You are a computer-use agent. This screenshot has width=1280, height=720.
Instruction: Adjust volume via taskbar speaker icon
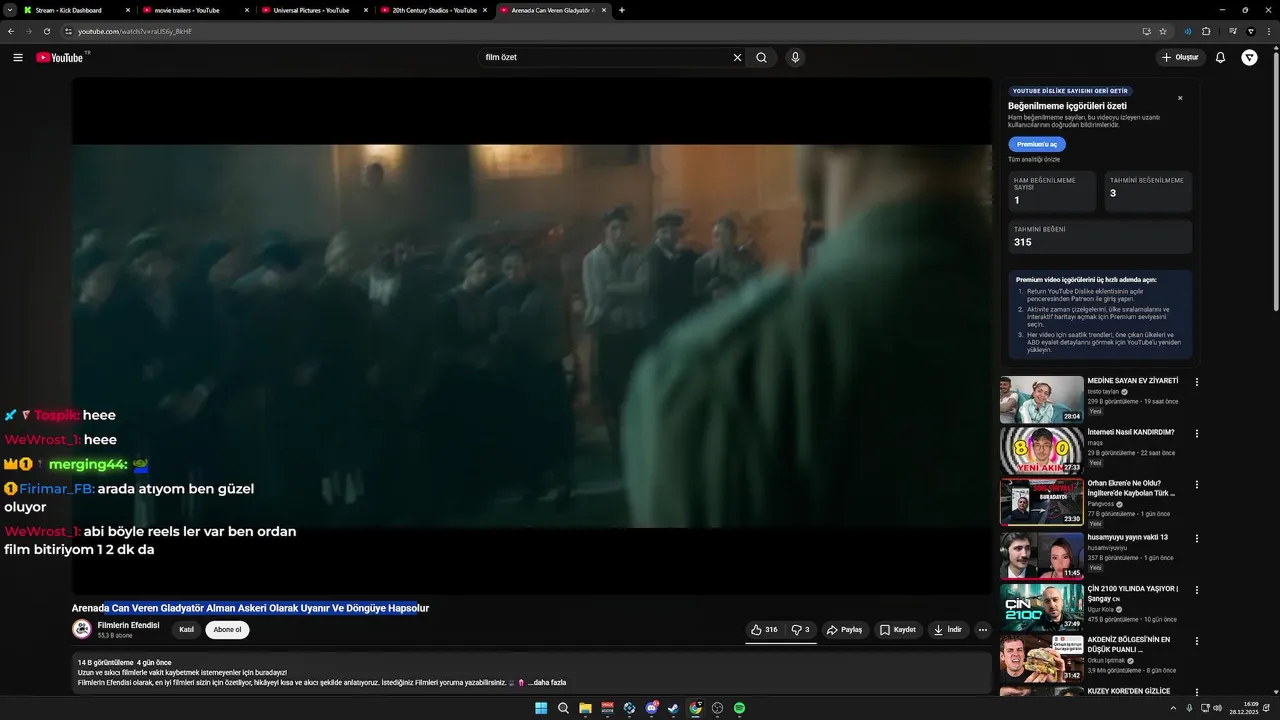(x=1217, y=708)
